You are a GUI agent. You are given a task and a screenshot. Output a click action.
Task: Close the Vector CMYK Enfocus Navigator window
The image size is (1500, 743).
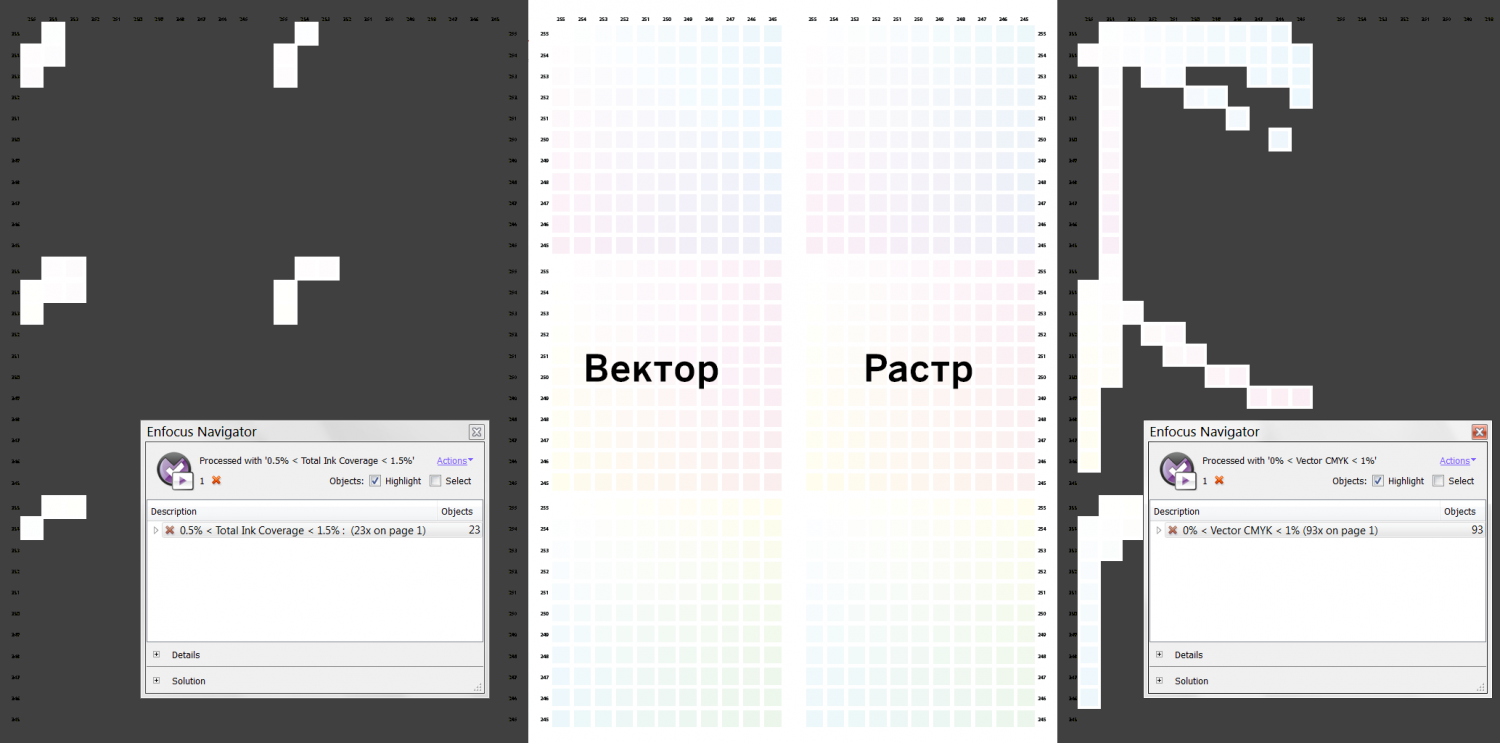pyautogui.click(x=1479, y=432)
